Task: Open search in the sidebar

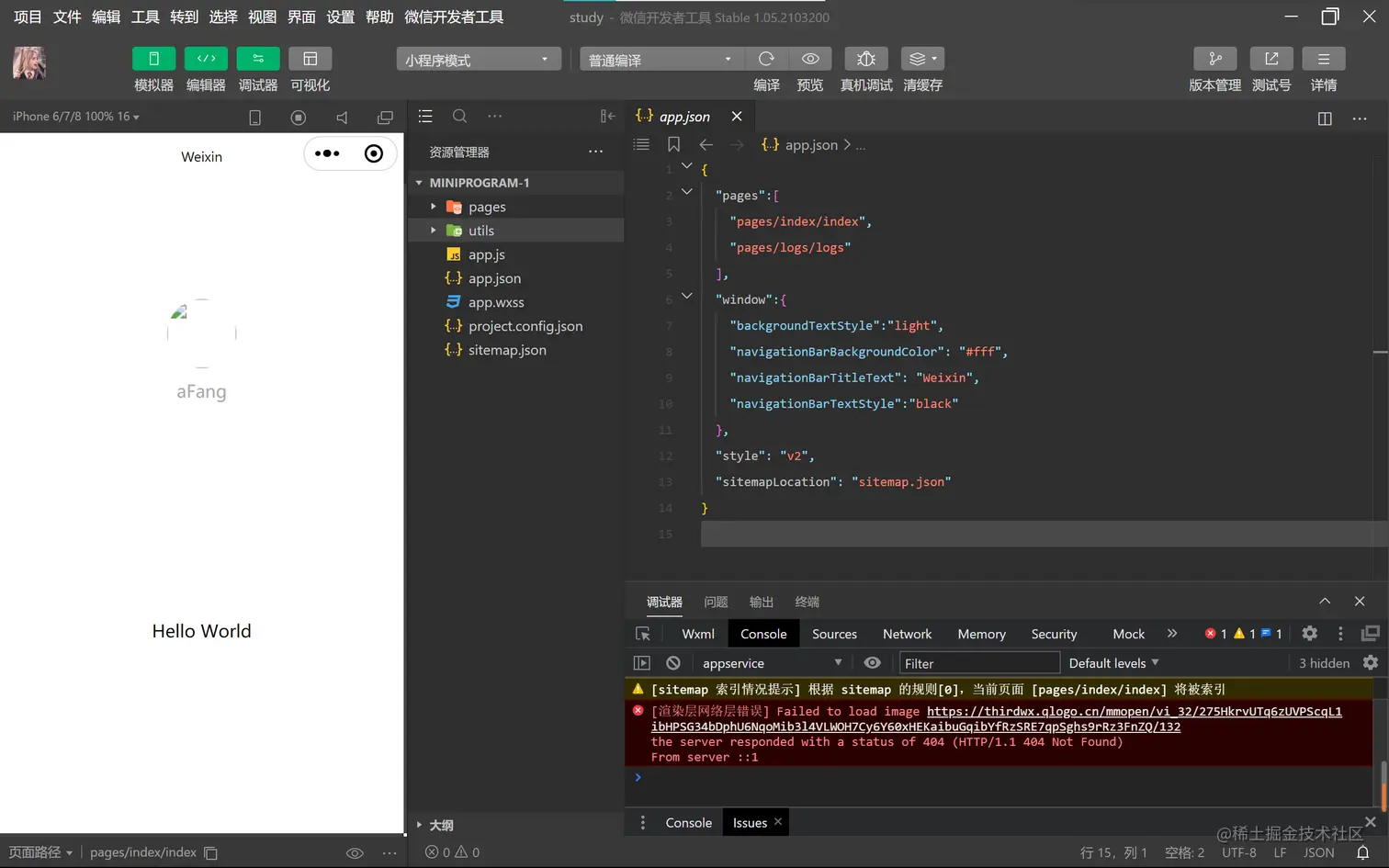Action: click(460, 117)
